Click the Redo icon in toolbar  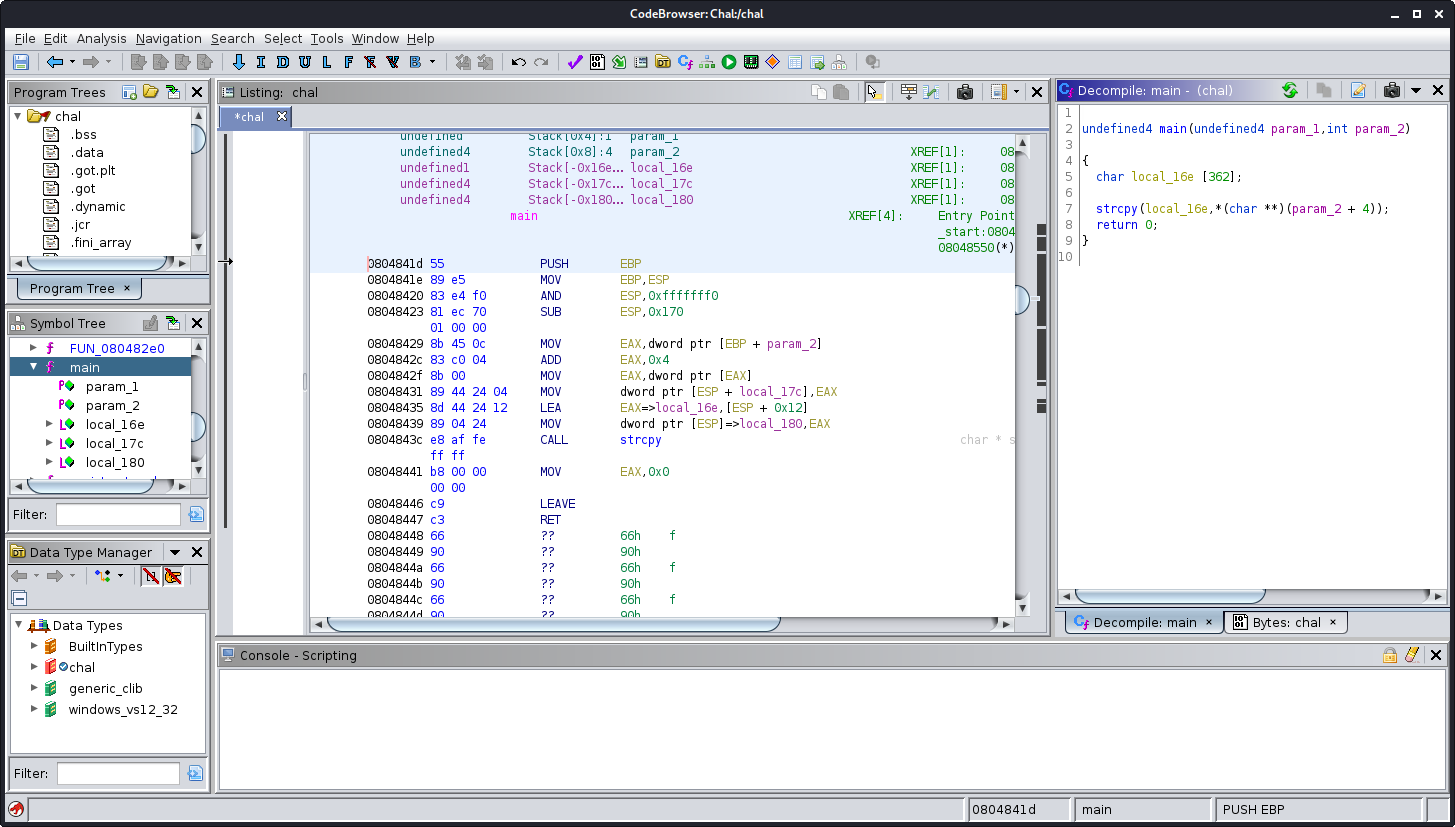click(541, 62)
